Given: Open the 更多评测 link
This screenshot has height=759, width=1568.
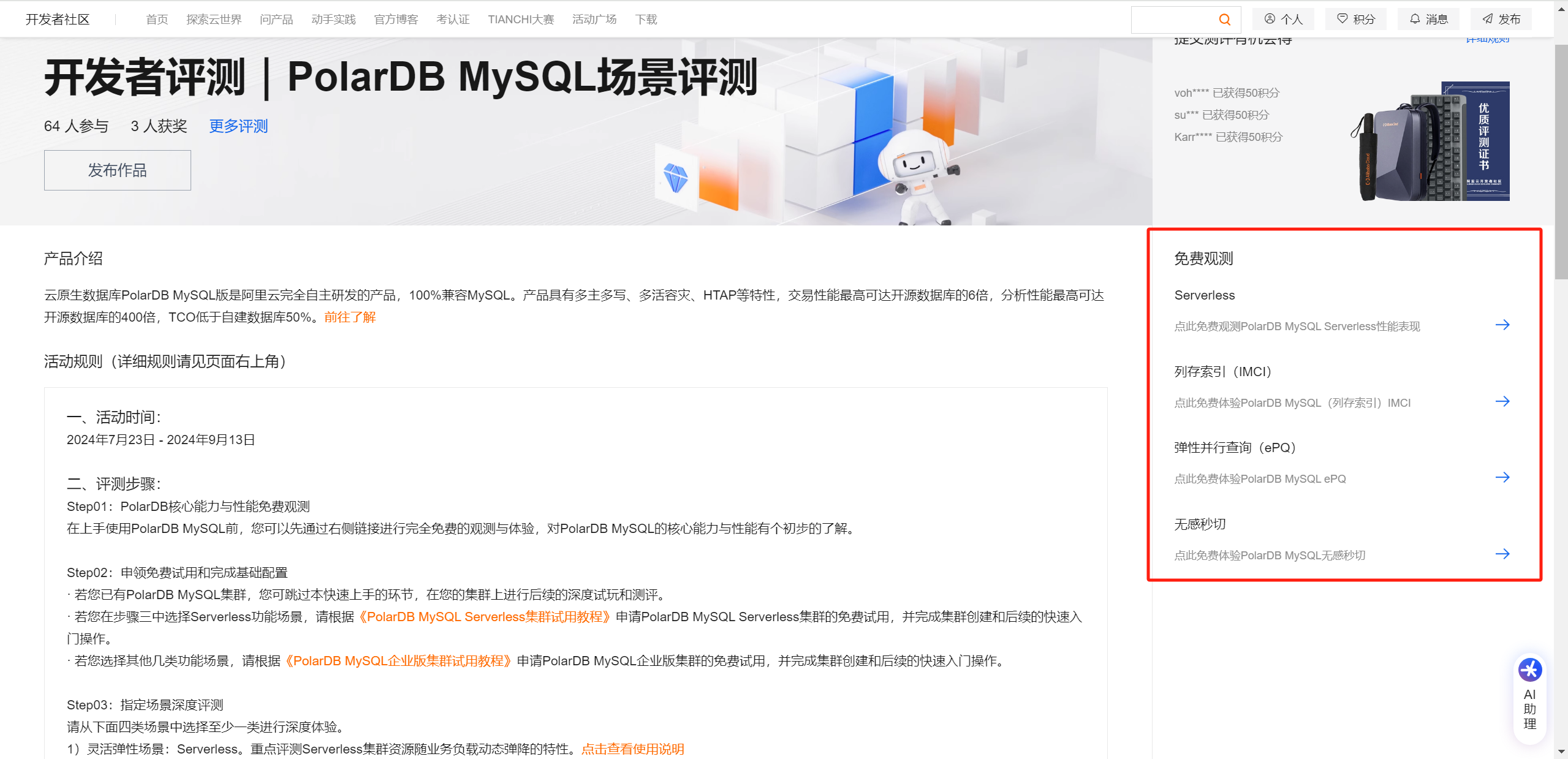Looking at the screenshot, I should (238, 126).
